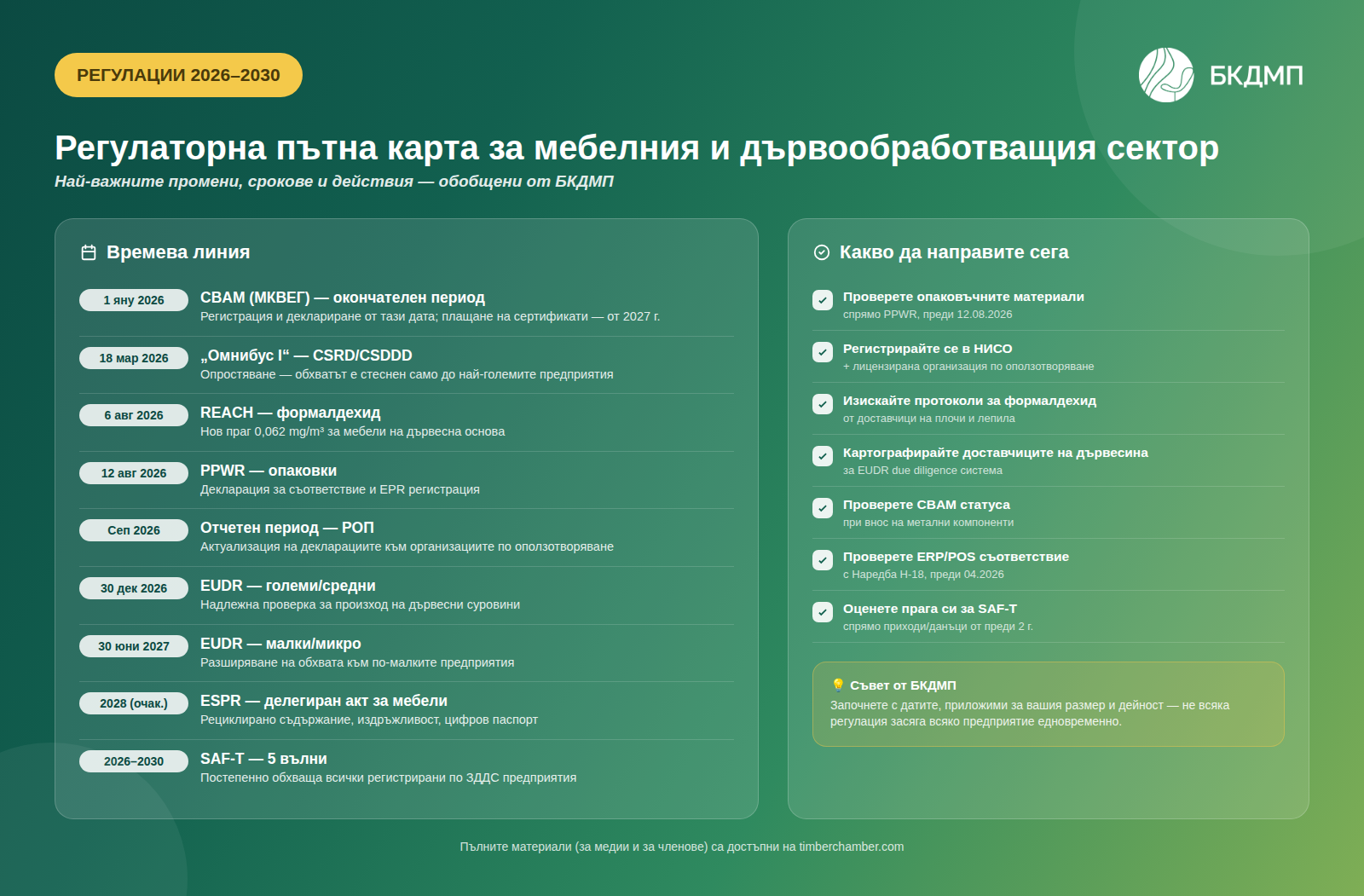Toggle checkbox Картографирайте доставчиците на дървесина
This screenshot has height=896, width=1364.
[823, 456]
